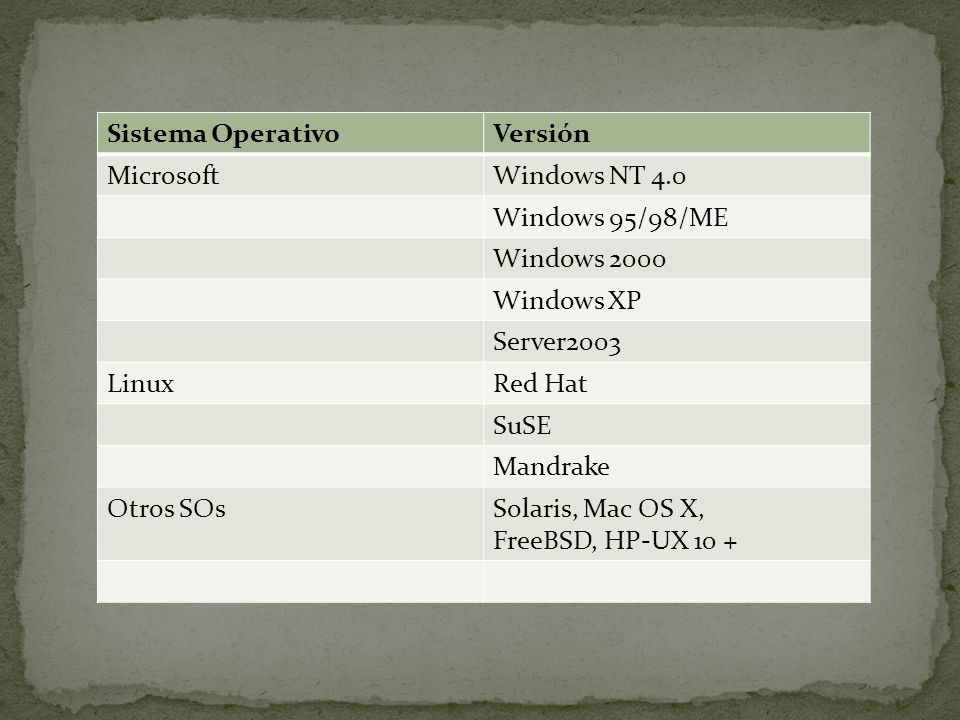
Task: Click the Mandrake cell
Action: click(677, 467)
